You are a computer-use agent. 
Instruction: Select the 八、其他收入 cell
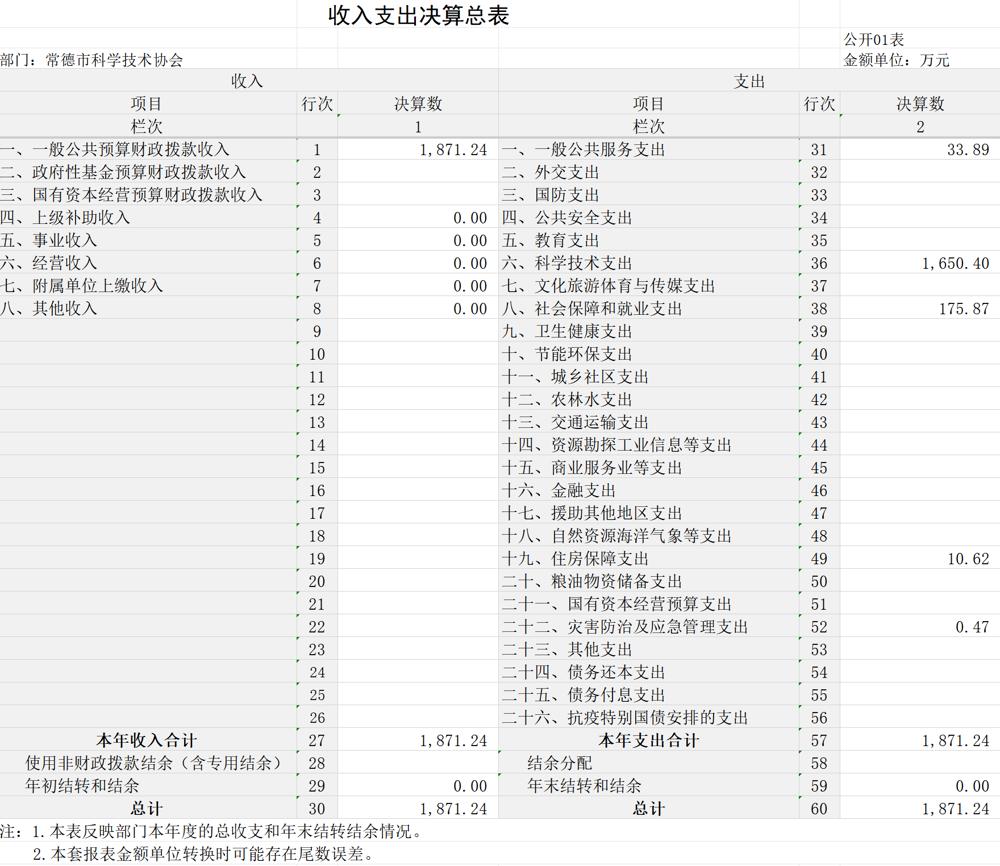pos(148,309)
